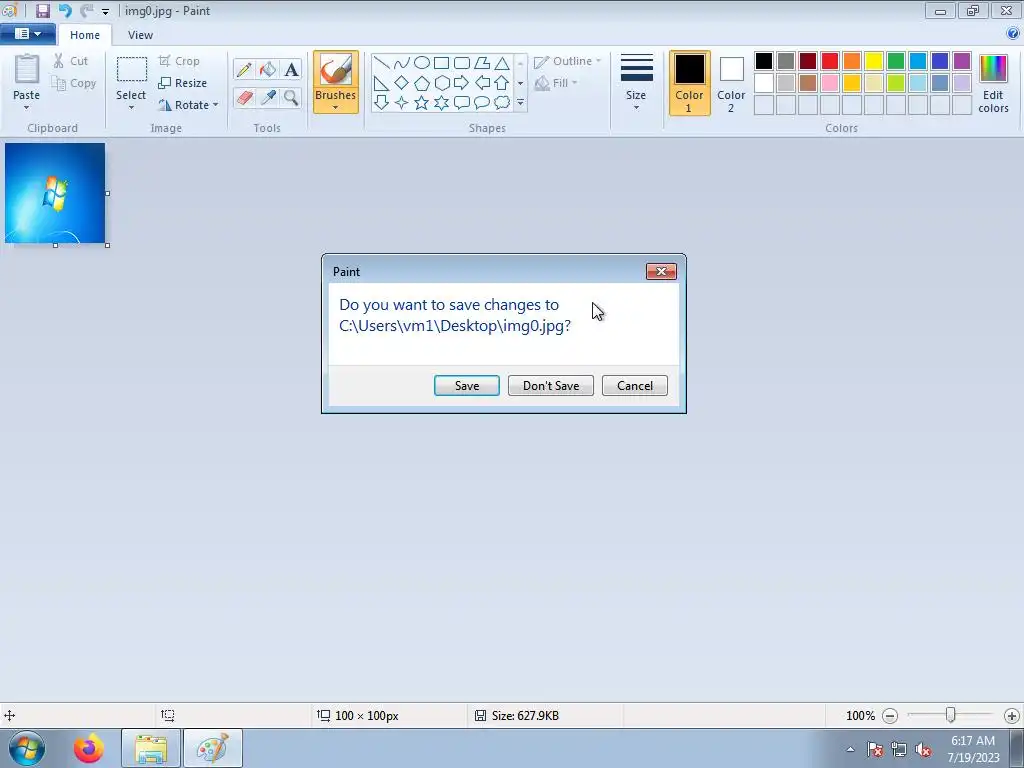Screen dimensions: 1024x768
Task: Click the Paint taskbar button
Action: (x=213, y=748)
